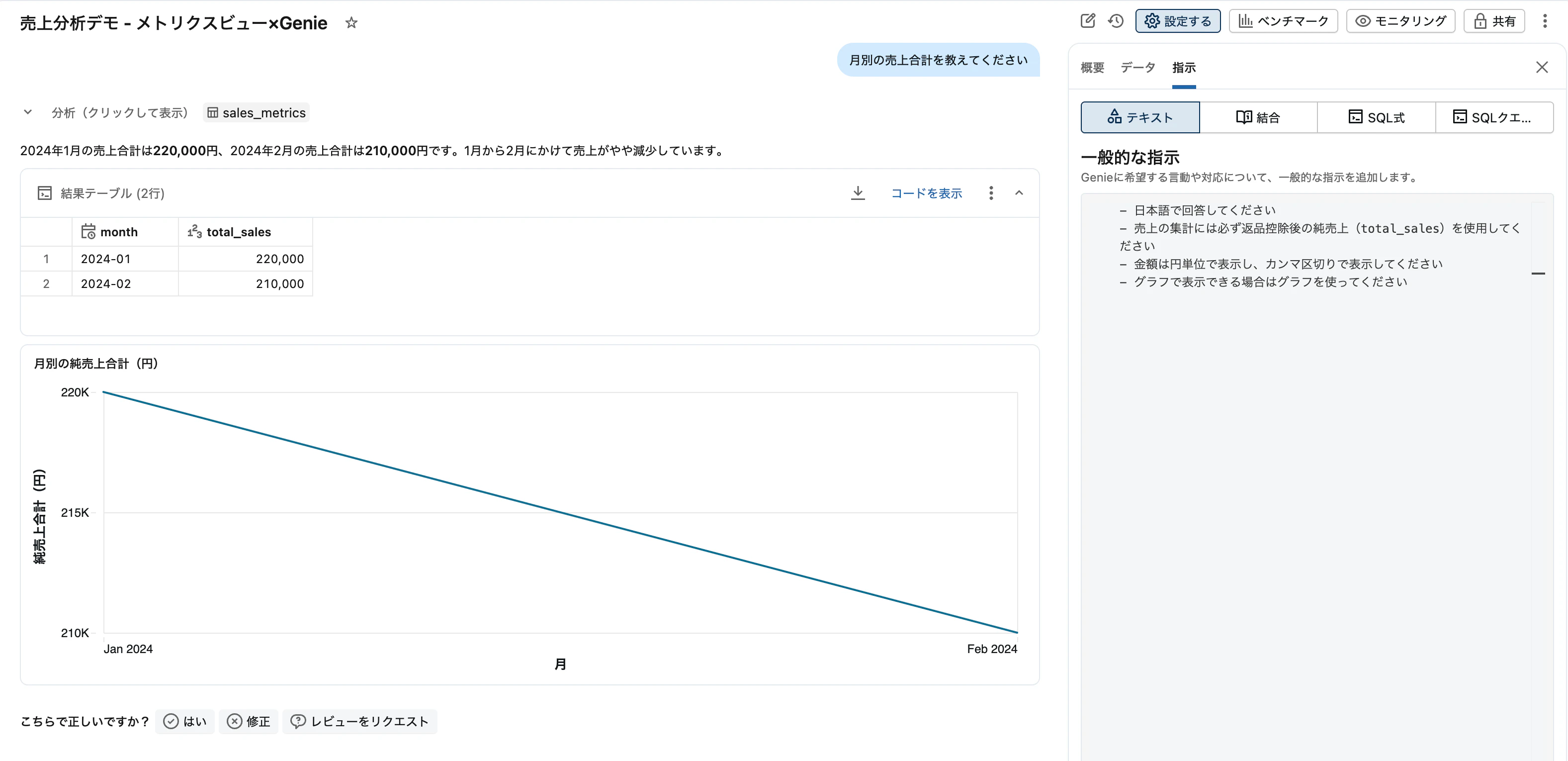Confirm the answer with はい
Screen dimensions: 1568x761
coord(184,721)
